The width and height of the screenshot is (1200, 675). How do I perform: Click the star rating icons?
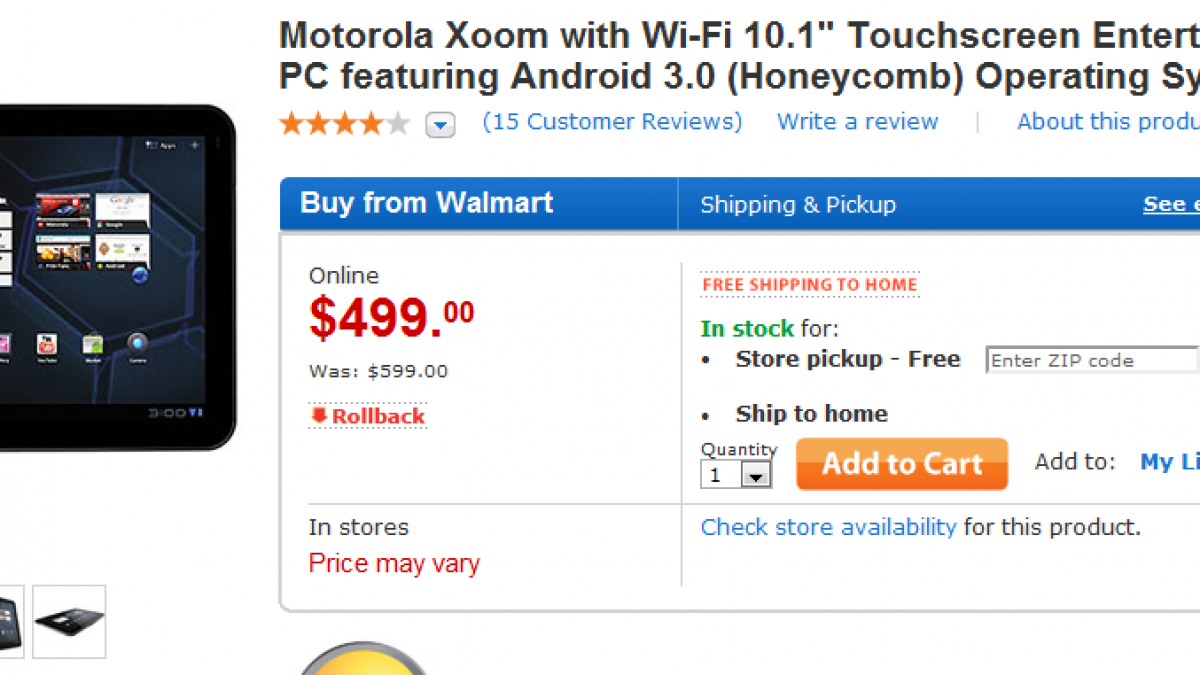pyautogui.click(x=344, y=124)
